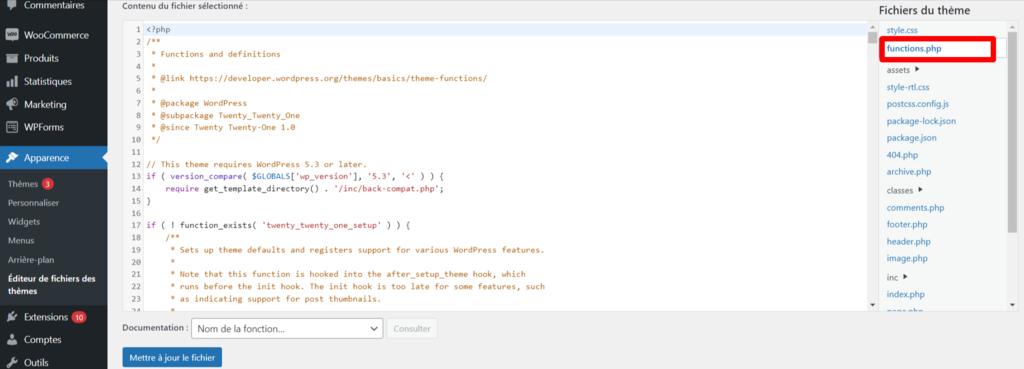
Task: Click line 14 require get_template_directory code
Action: tap(304, 189)
